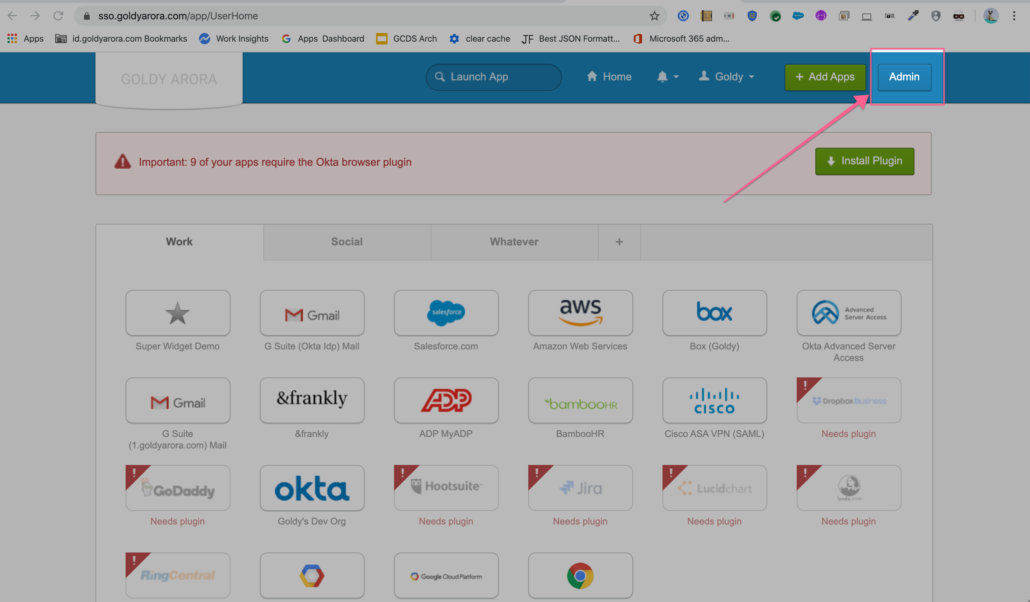Bookmark this page with the star icon
The image size is (1030, 602).
(x=654, y=16)
